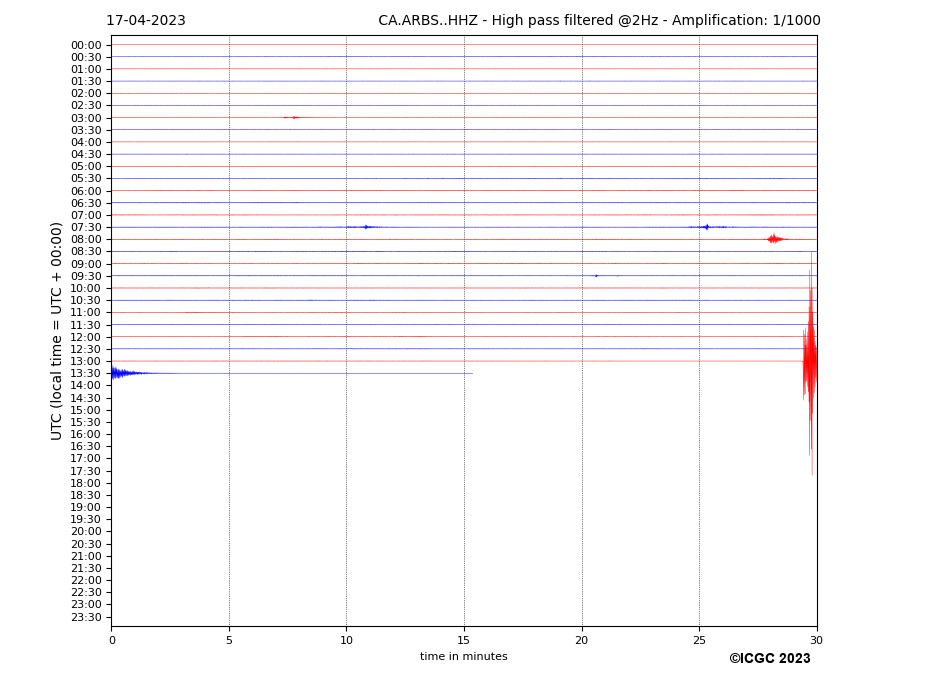Image resolution: width=927 pixels, height=696 pixels.
Task: Click the 06:00 time row label
Action: tap(86, 192)
